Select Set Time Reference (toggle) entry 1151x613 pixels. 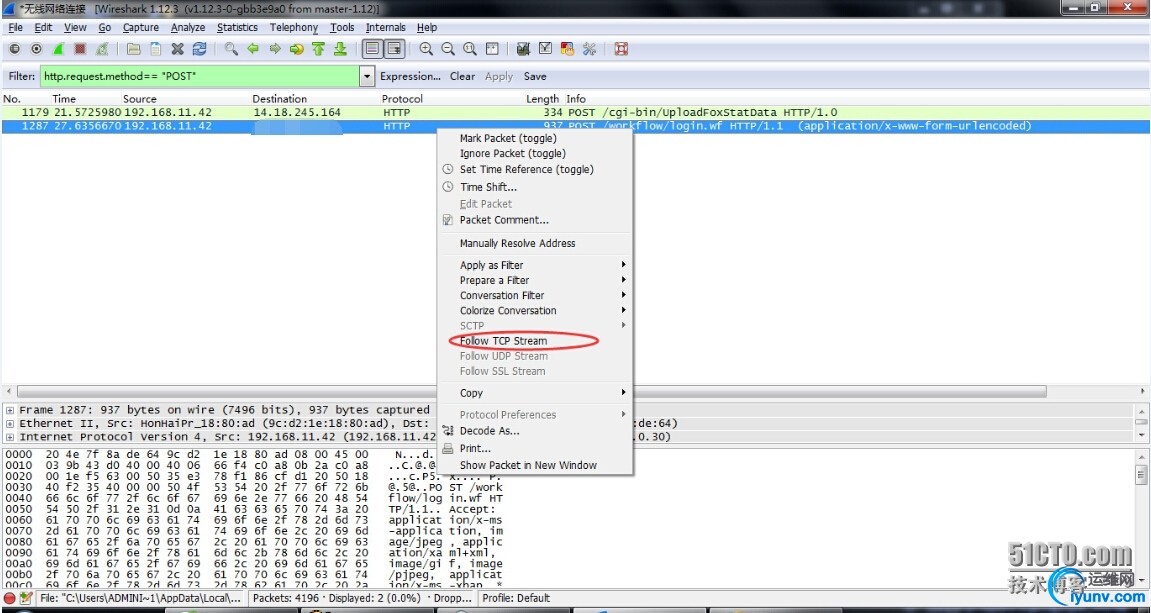pos(534,169)
